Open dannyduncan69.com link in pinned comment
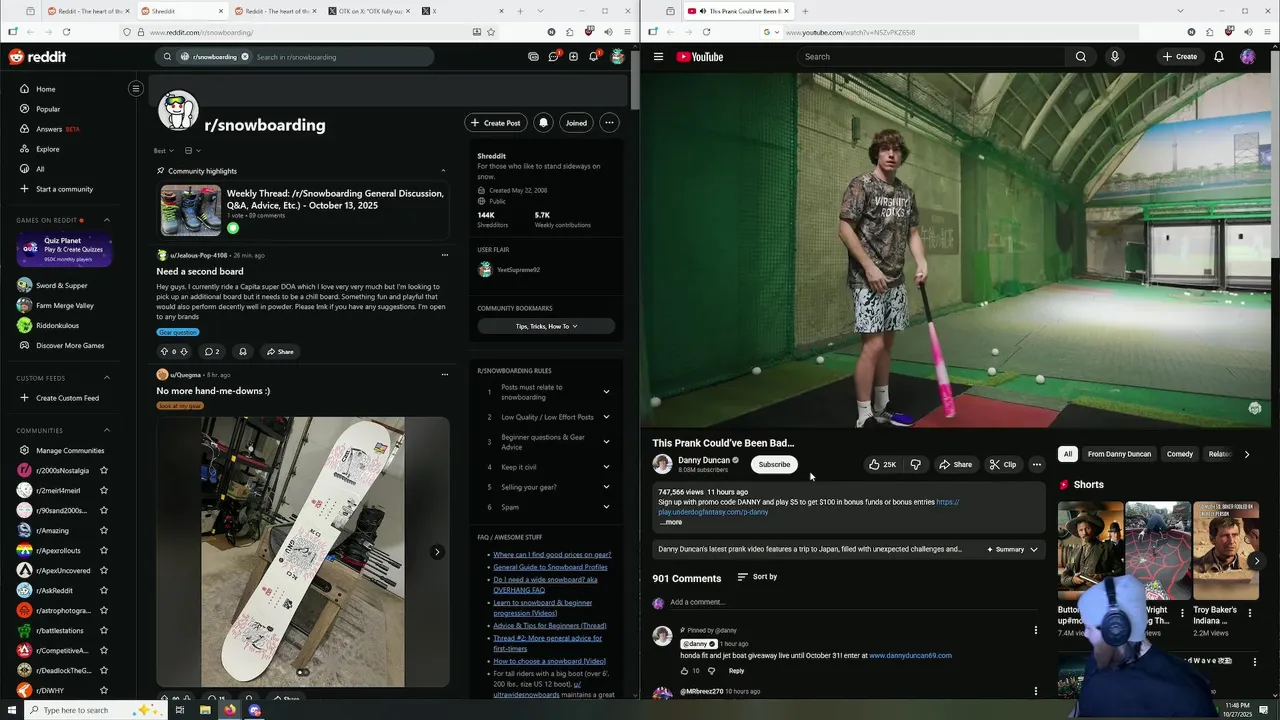 pos(910,656)
